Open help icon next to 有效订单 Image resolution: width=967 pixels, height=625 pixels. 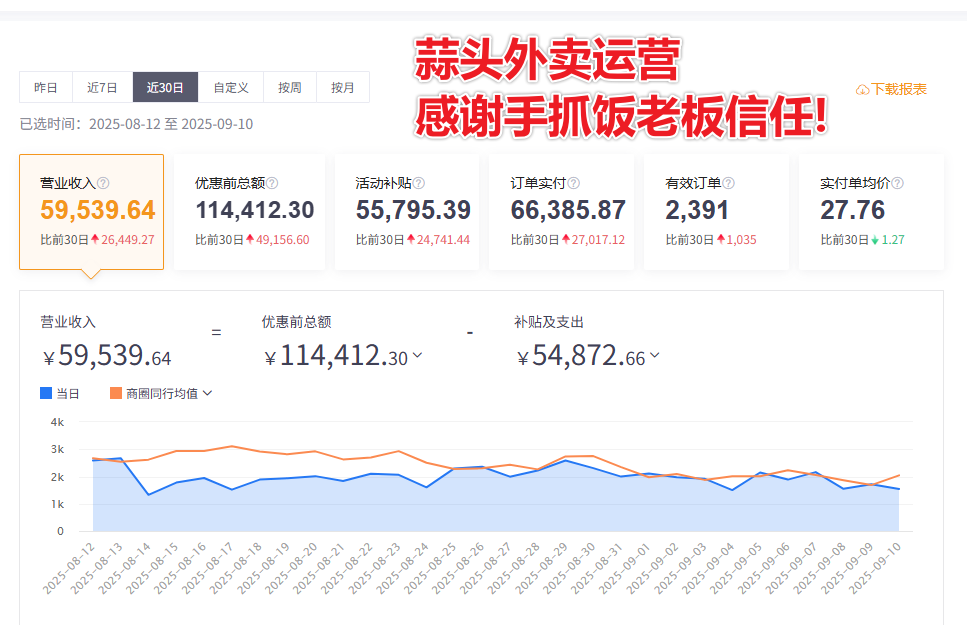tap(728, 183)
